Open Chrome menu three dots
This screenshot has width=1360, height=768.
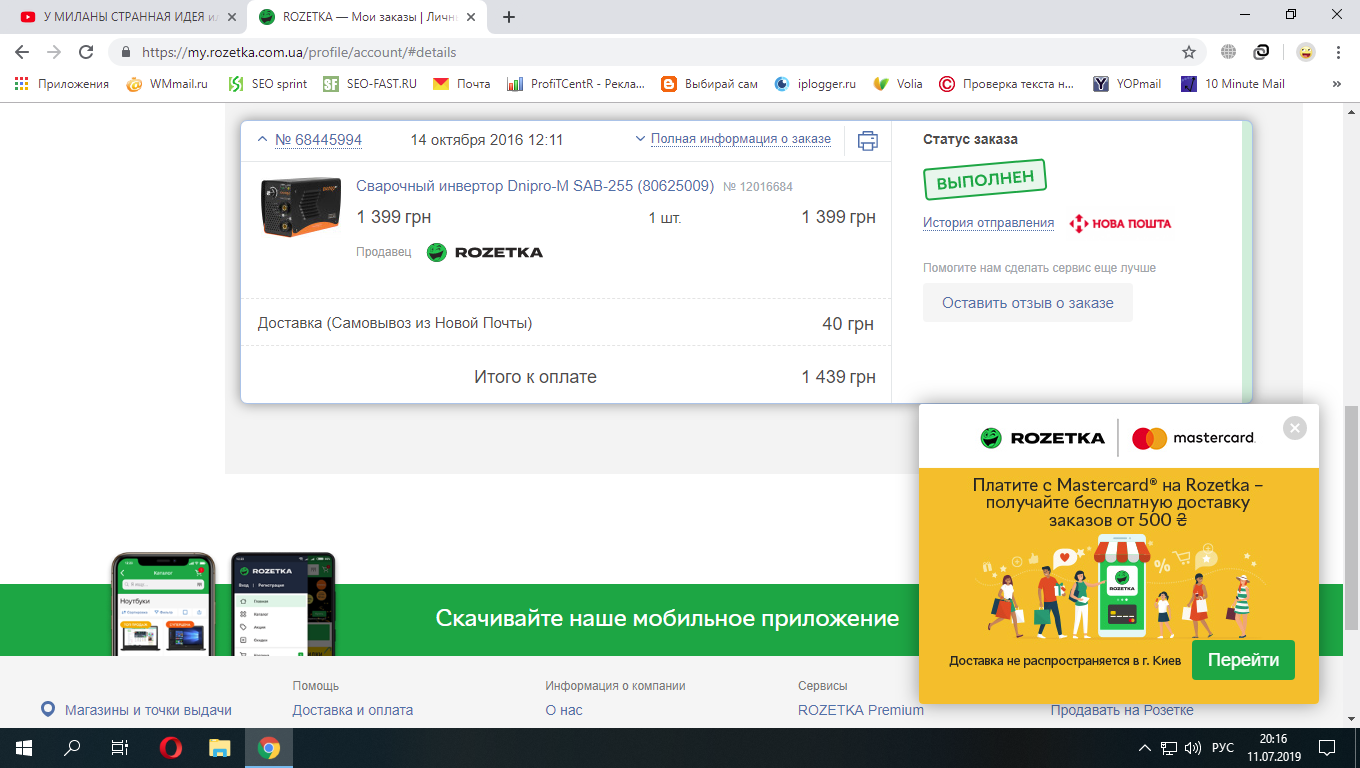(1338, 52)
